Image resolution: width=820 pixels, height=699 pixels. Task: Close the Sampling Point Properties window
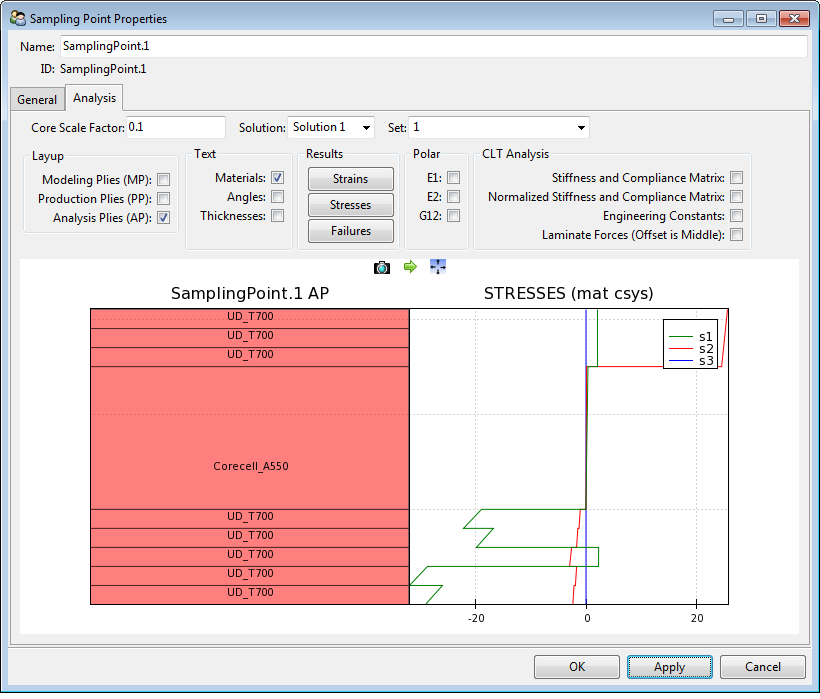click(794, 19)
